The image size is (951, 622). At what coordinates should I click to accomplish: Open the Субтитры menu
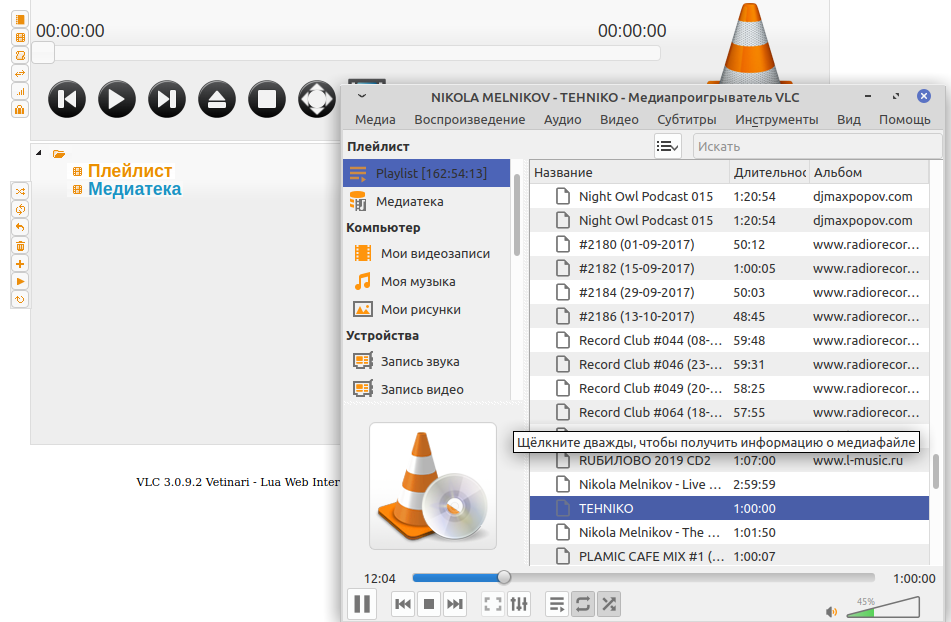point(686,119)
